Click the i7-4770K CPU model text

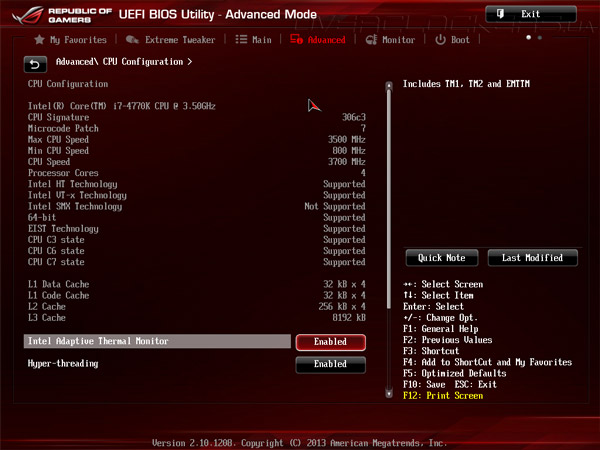[x=122, y=106]
